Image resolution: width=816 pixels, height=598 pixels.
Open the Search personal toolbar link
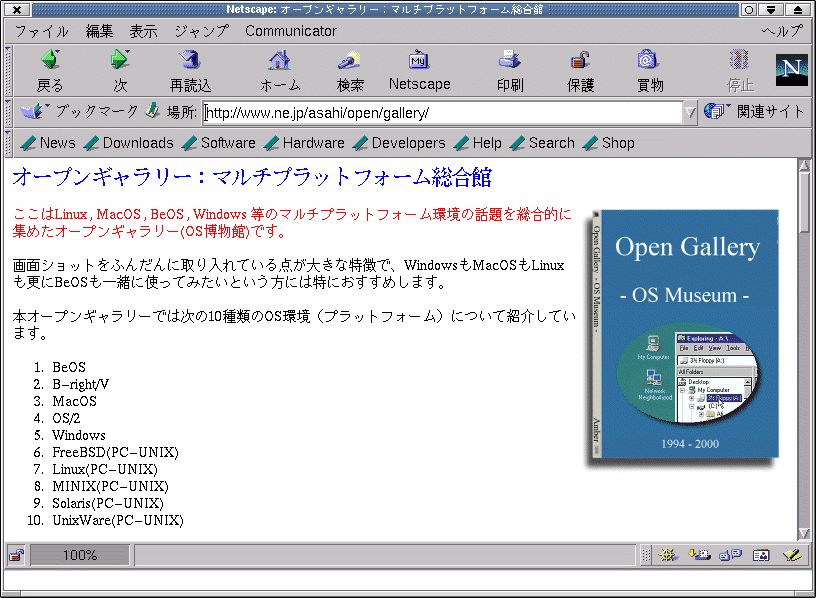click(542, 143)
